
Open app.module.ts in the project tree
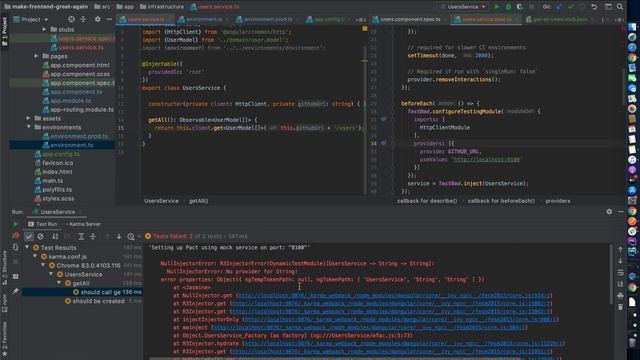(x=71, y=100)
